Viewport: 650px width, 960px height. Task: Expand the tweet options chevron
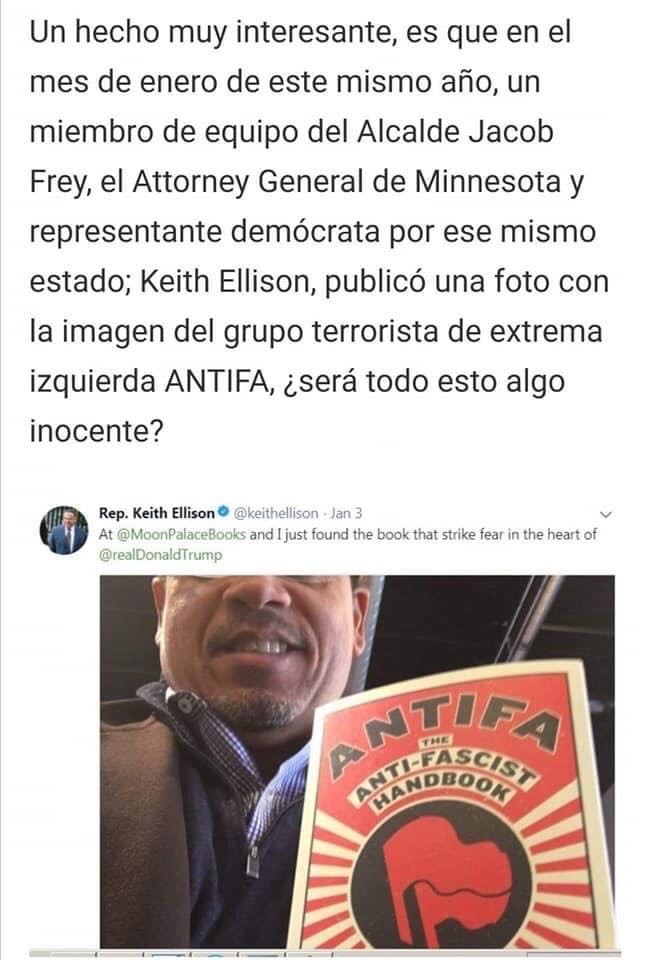(607, 514)
